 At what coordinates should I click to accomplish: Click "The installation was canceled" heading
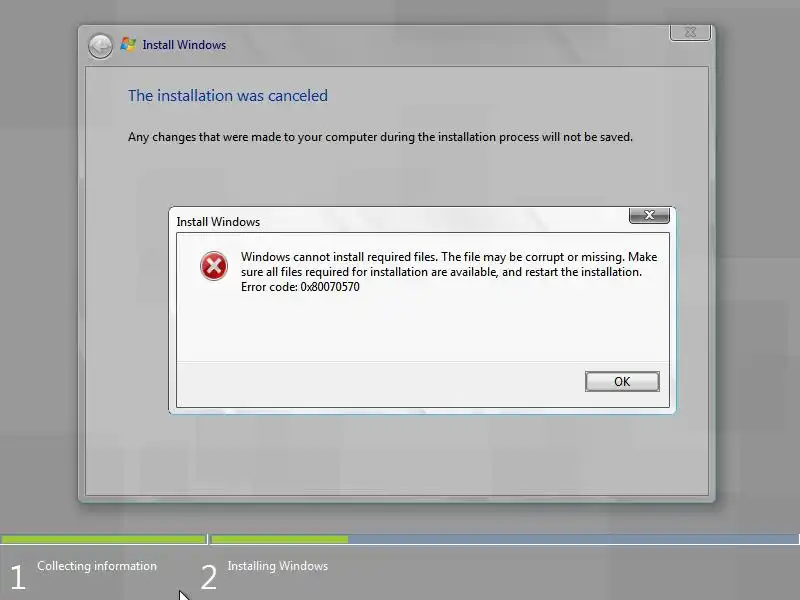(x=228, y=95)
